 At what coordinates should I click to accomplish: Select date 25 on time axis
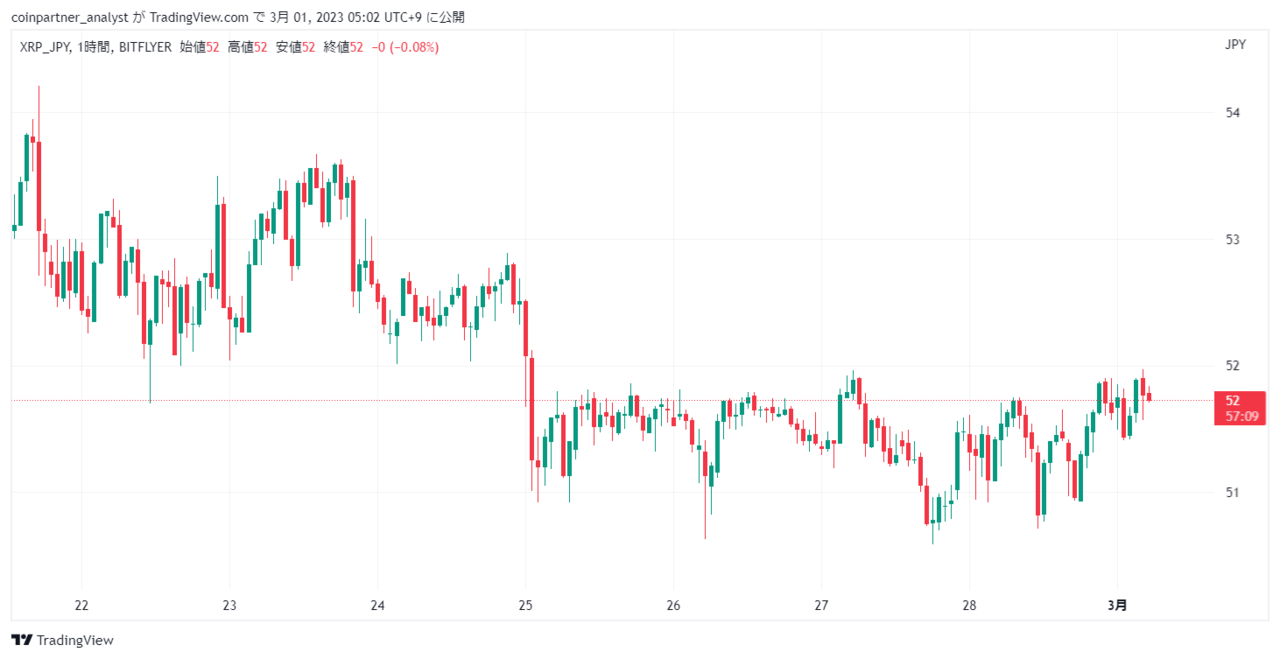point(525,605)
